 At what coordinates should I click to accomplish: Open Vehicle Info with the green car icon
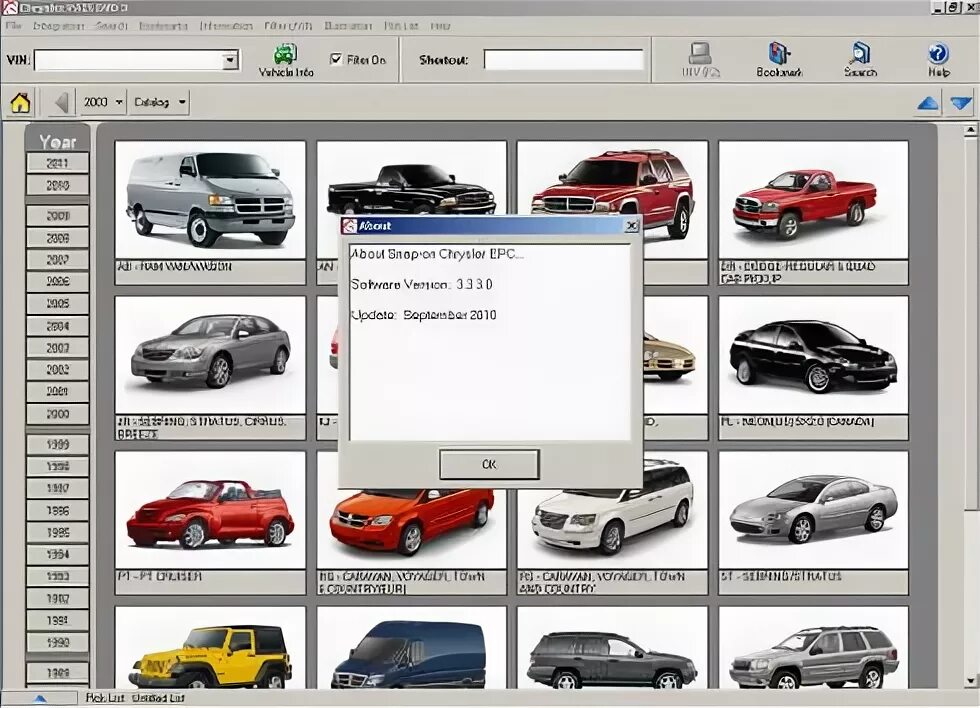pos(286,55)
